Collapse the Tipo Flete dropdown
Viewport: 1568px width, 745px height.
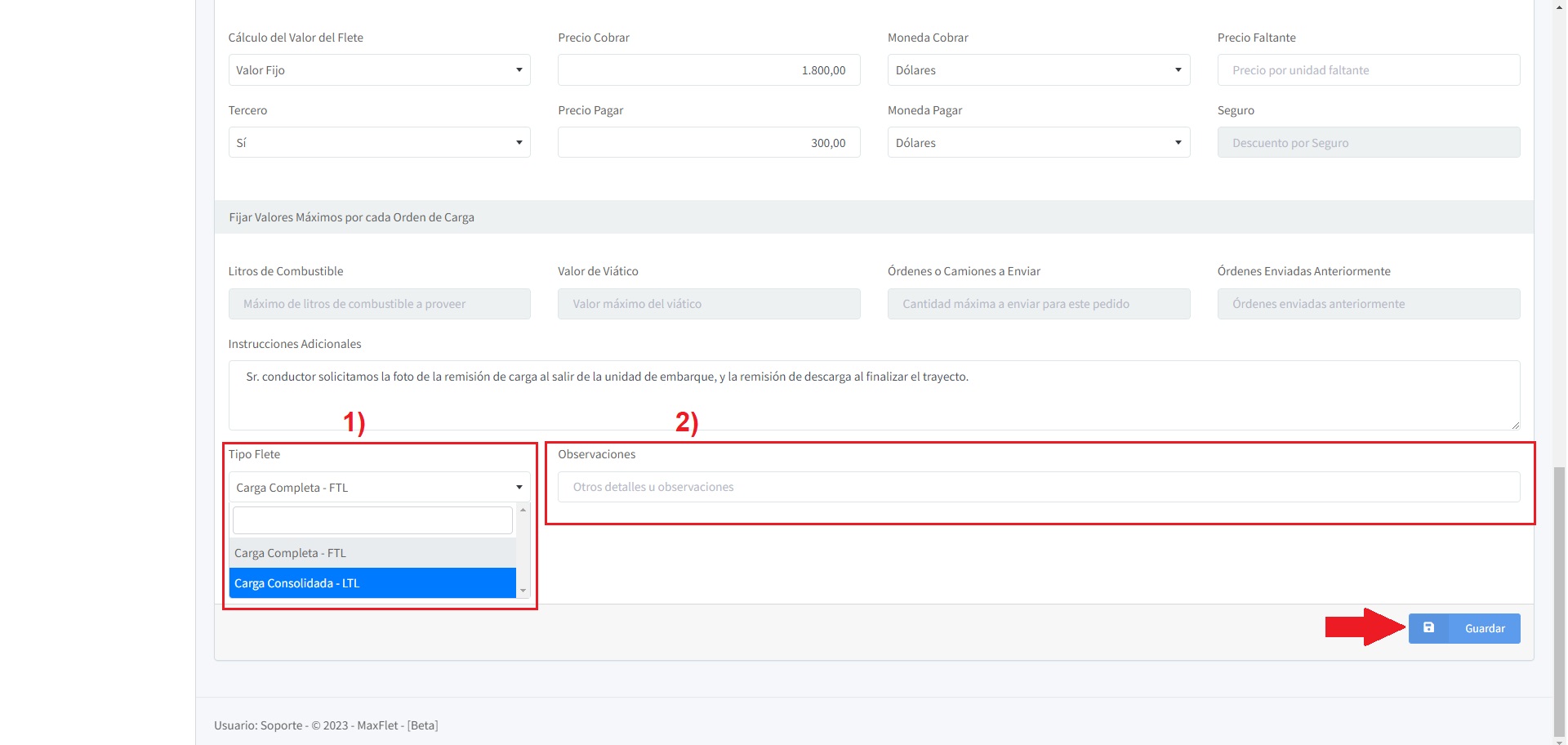coord(379,488)
